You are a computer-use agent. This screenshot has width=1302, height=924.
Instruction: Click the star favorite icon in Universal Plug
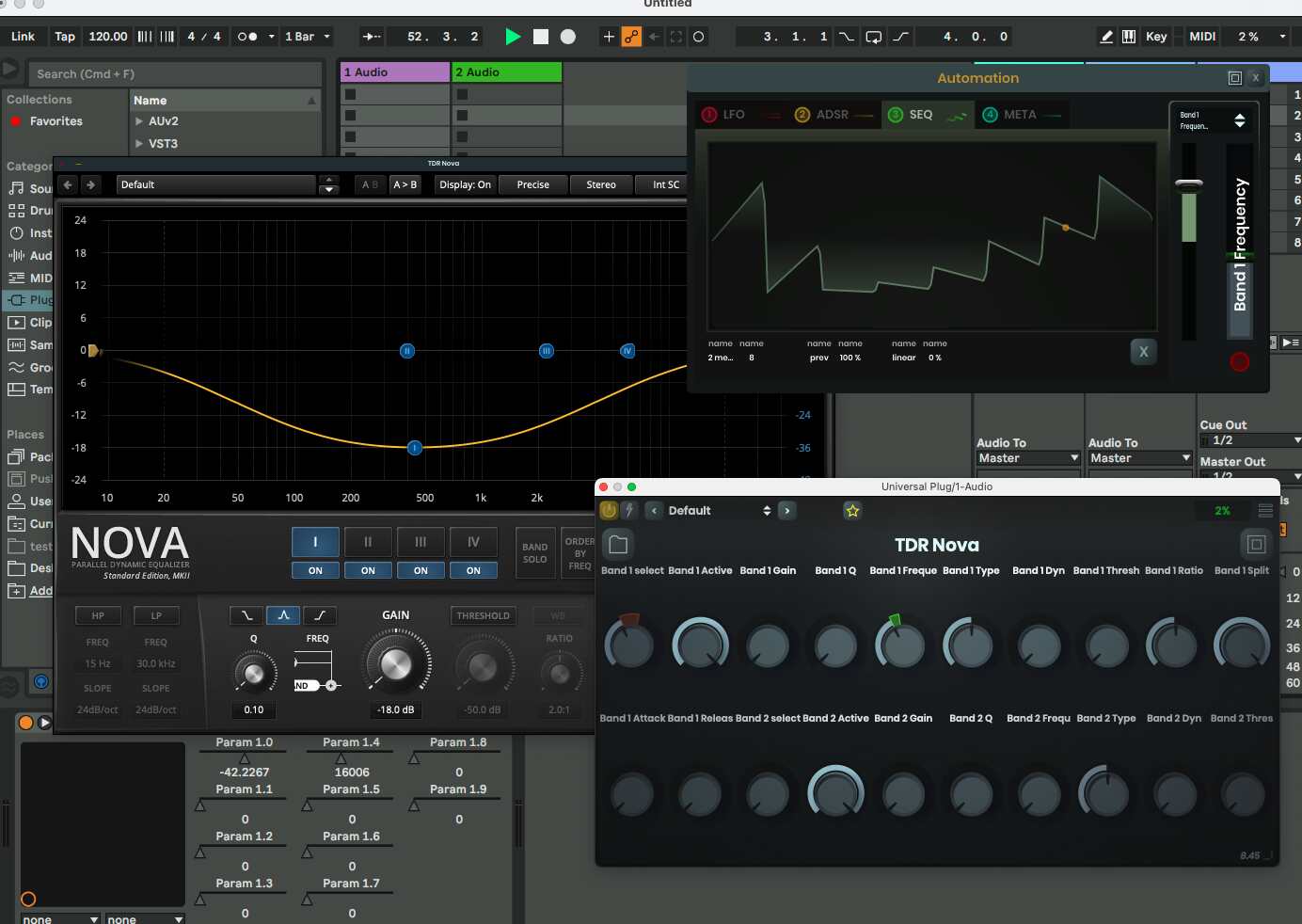pyautogui.click(x=852, y=511)
